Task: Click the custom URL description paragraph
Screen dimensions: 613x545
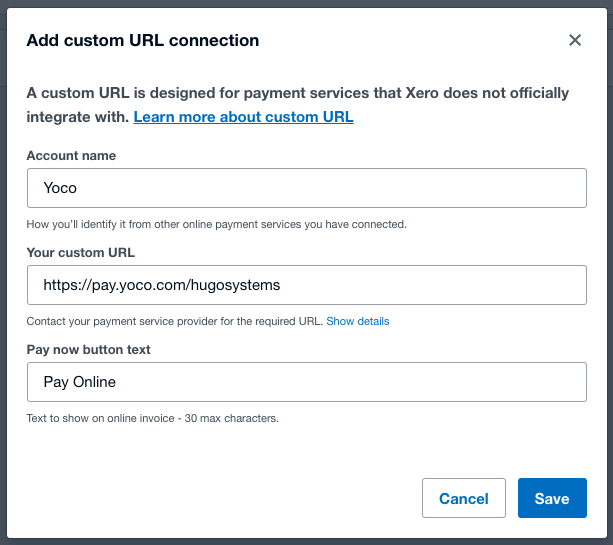Action: 297,93
